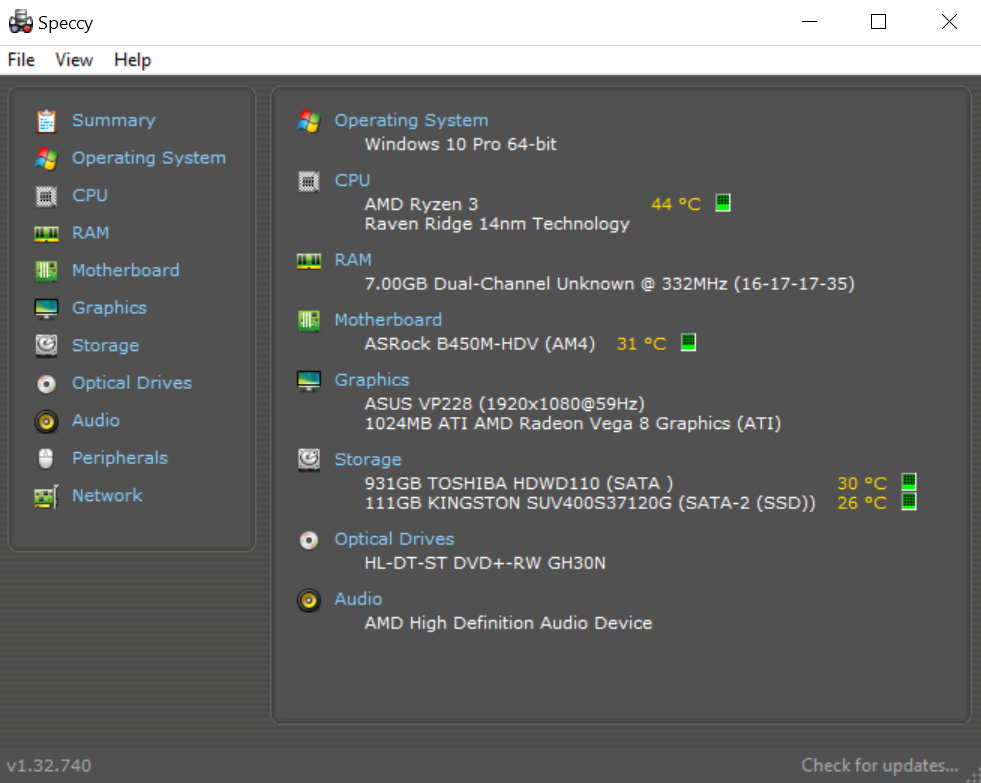Open the Motherboard section from sidebar
Viewport: 981px width, 783px height.
[x=126, y=270]
